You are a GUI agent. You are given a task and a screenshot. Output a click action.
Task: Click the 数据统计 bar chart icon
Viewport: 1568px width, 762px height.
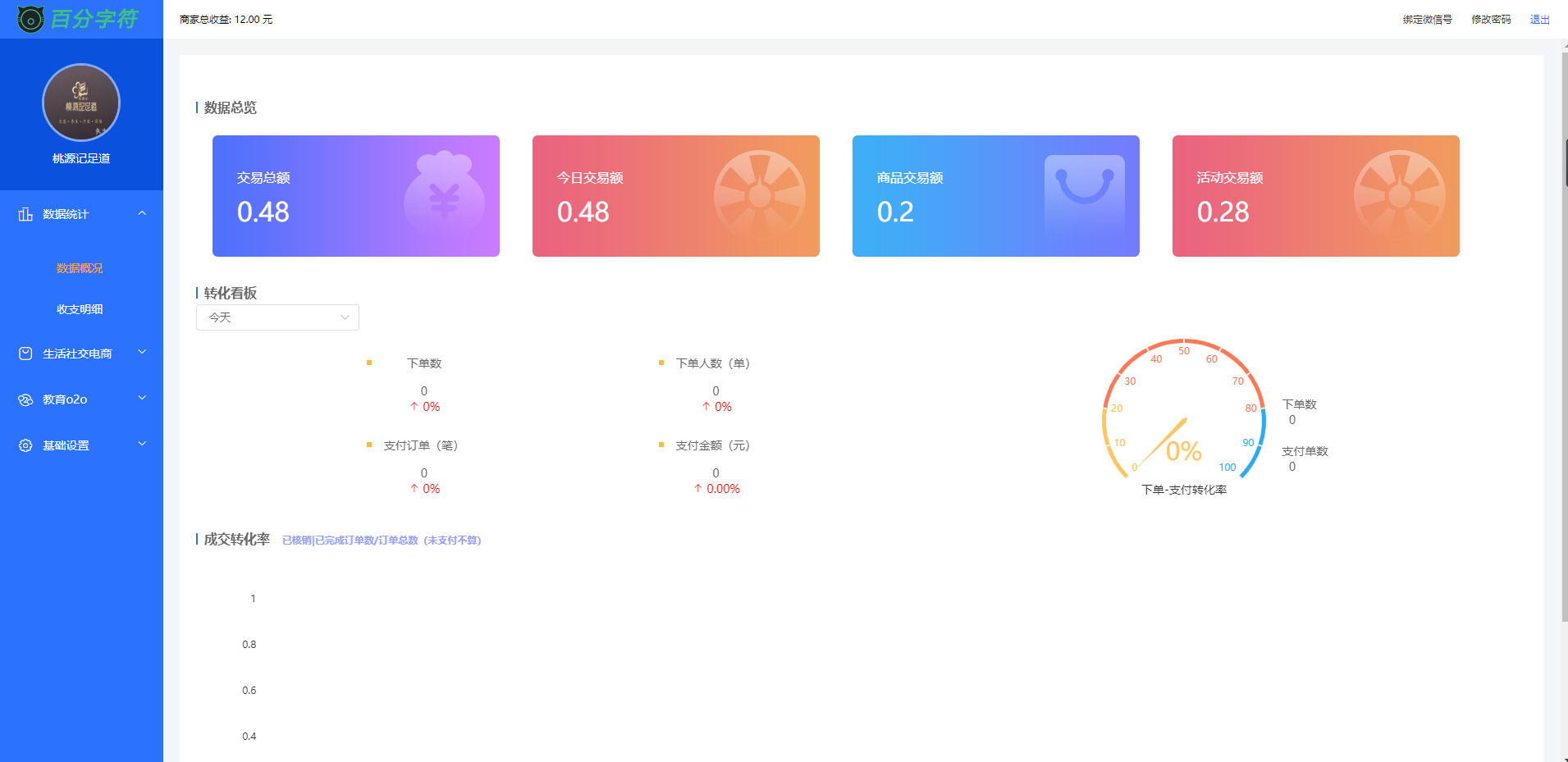(25, 214)
